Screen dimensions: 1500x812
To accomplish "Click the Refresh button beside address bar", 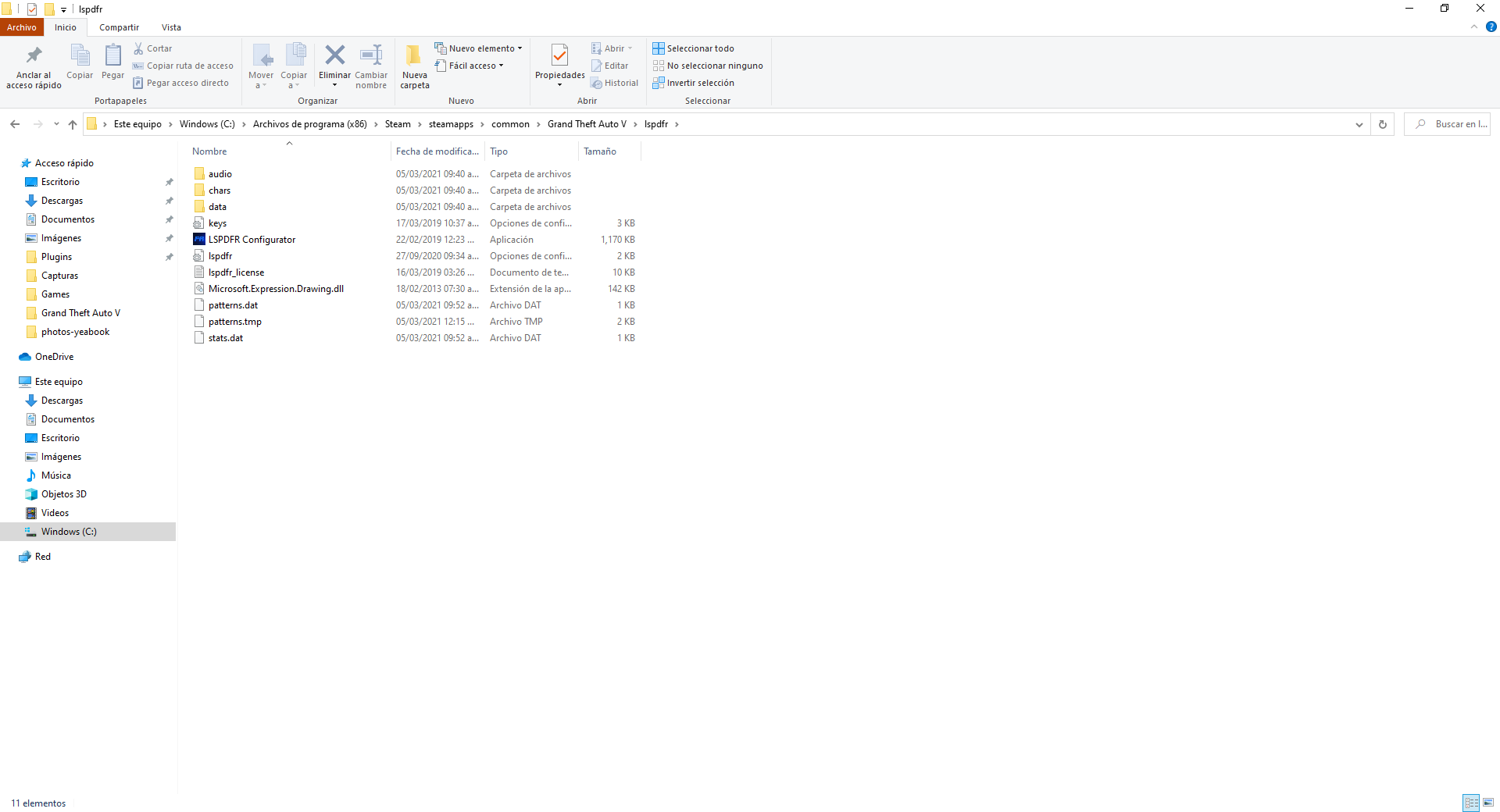I will (1382, 124).
